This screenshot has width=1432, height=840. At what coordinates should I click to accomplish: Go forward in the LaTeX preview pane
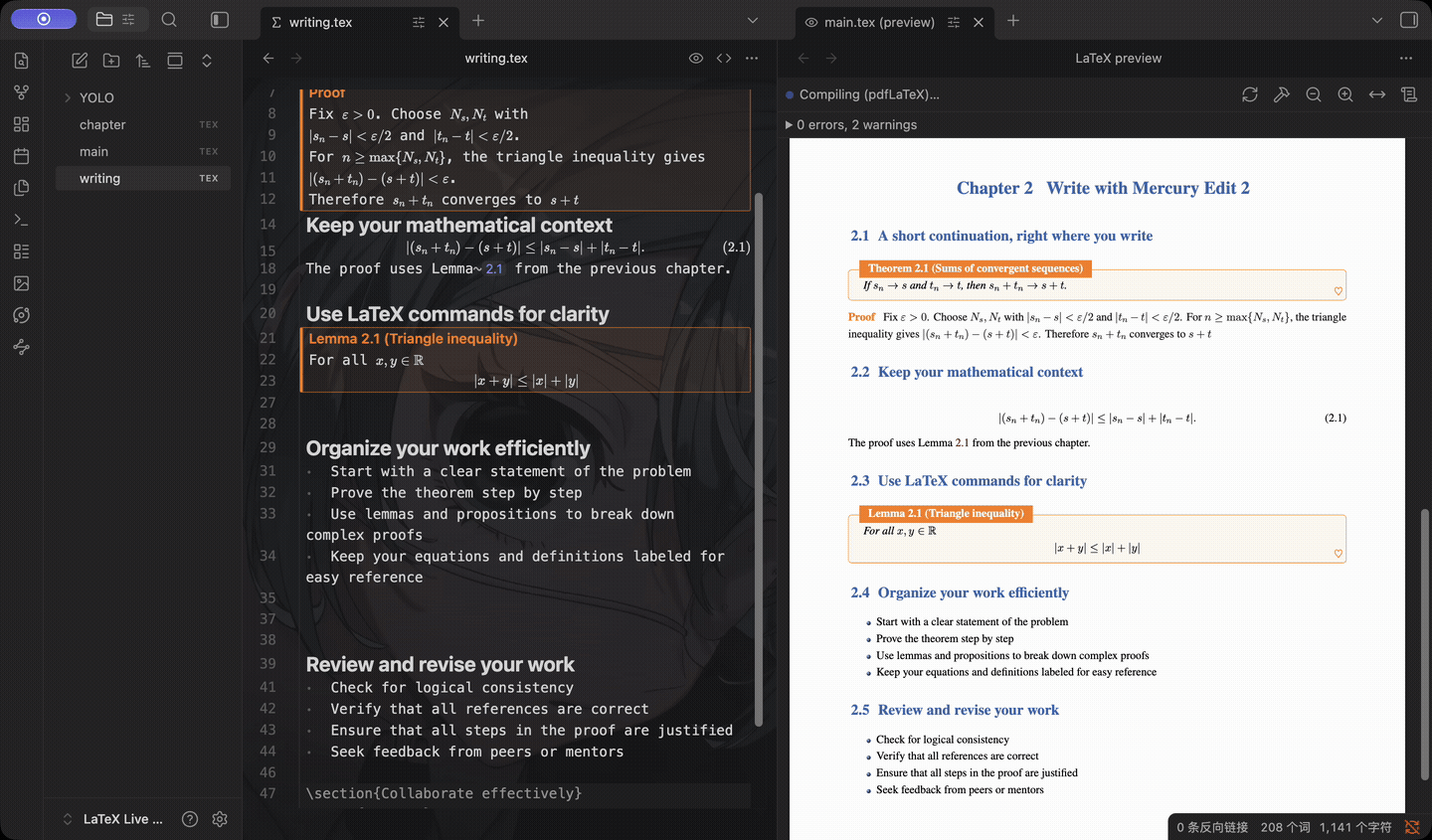tap(831, 59)
